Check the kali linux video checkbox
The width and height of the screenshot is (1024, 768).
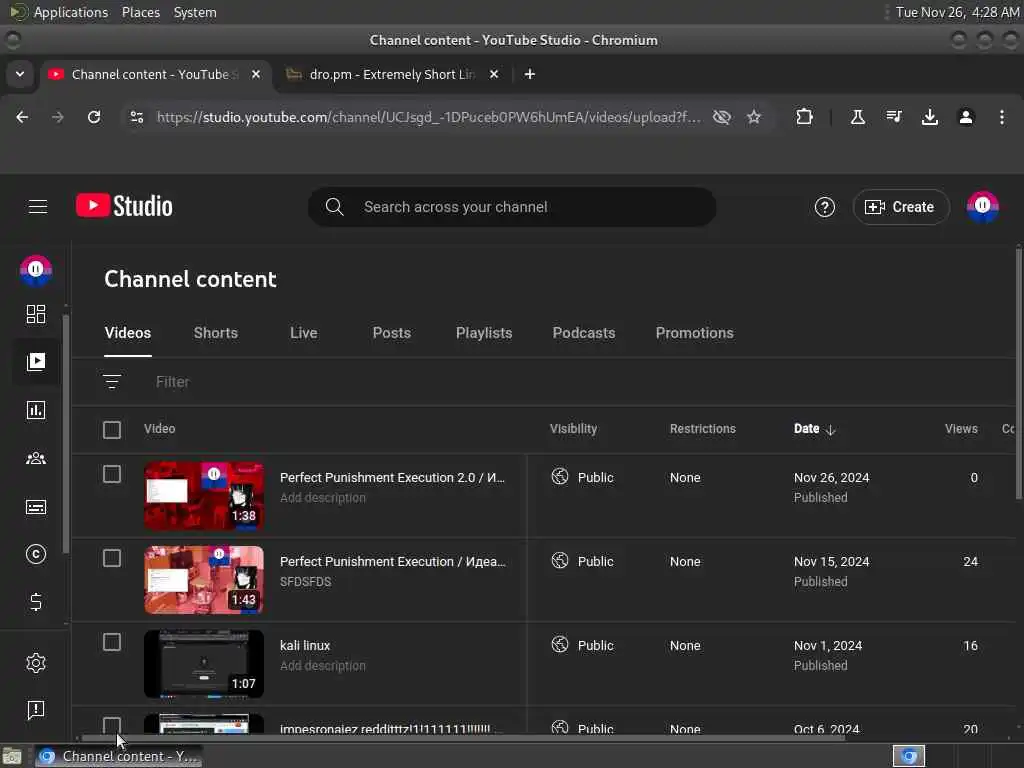(112, 642)
